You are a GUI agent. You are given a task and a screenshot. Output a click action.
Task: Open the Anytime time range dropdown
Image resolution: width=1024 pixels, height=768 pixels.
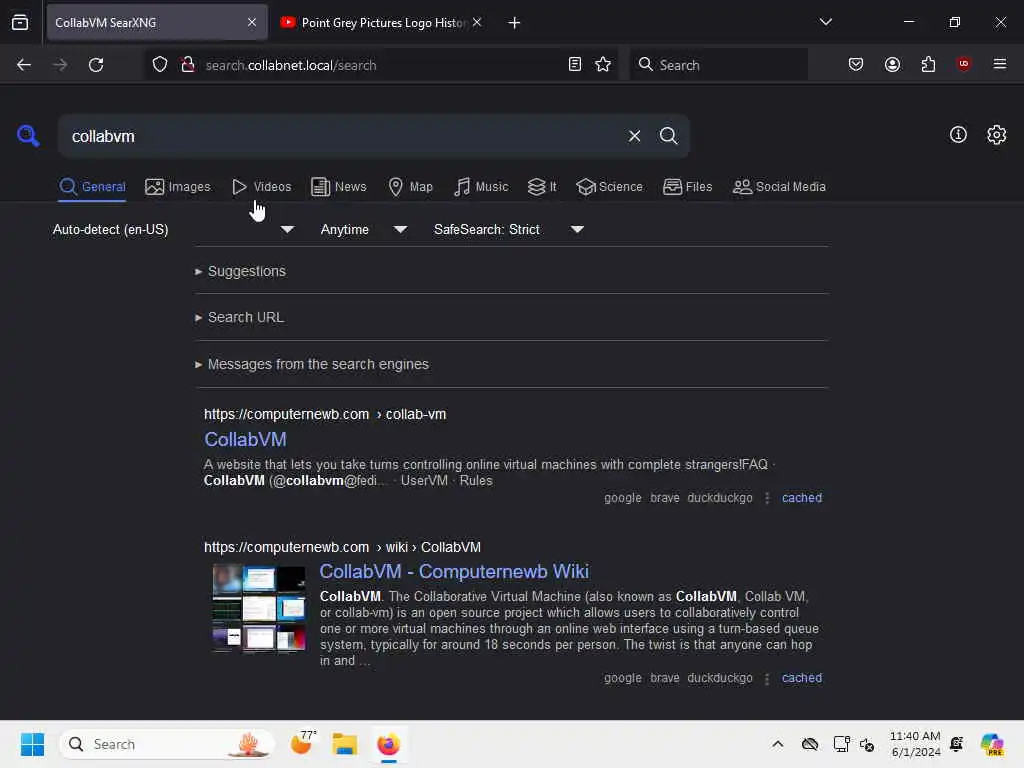(x=364, y=229)
